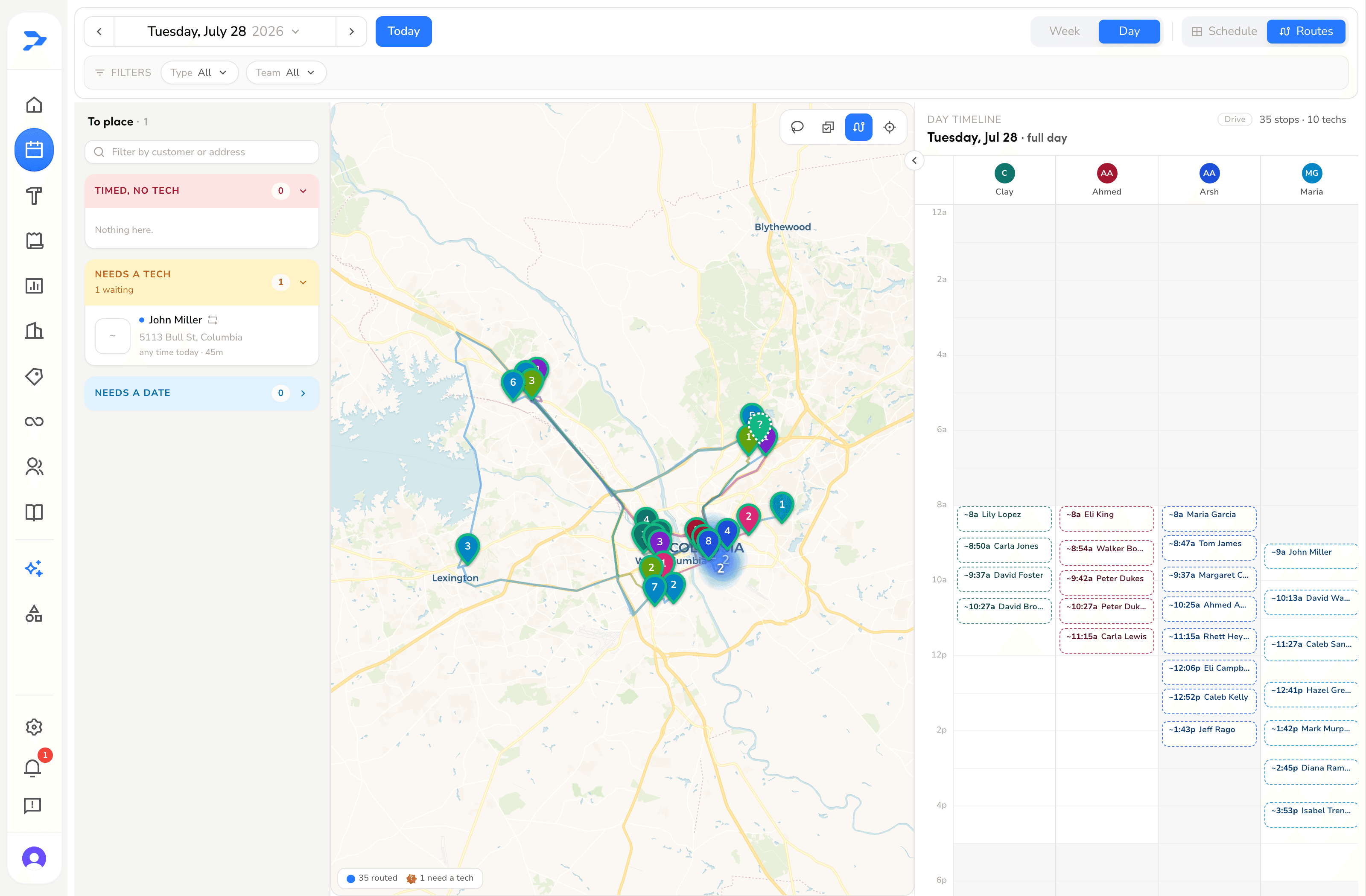Toggle the route lines map button
The image size is (1366, 896).
tap(858, 127)
